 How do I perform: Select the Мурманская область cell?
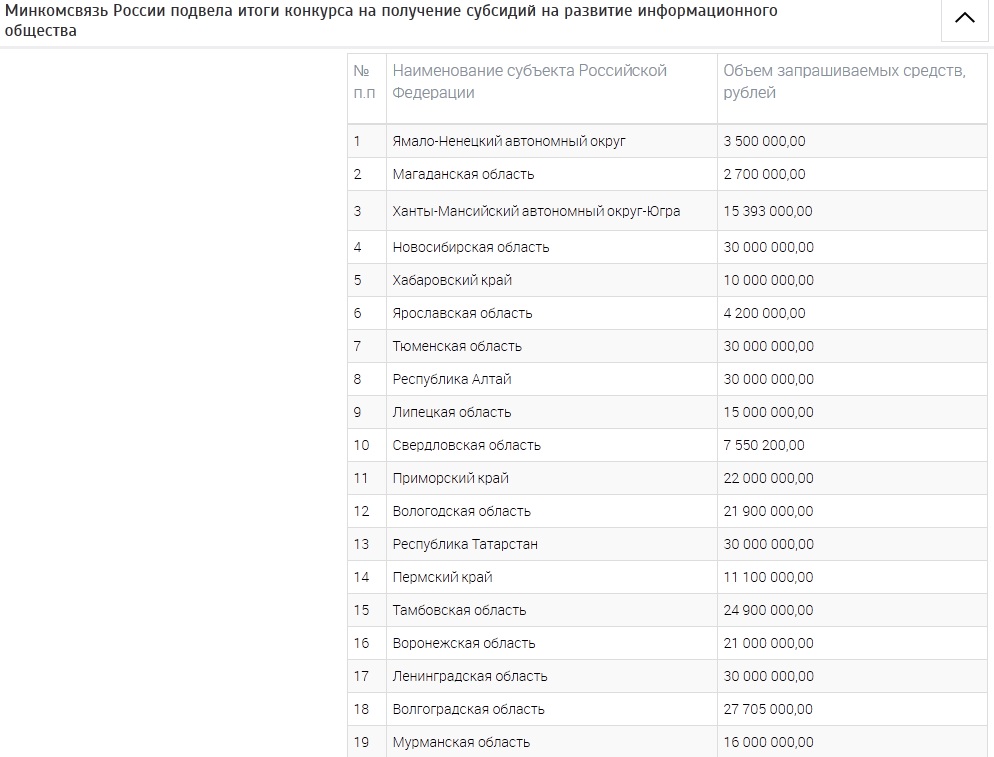(x=461, y=742)
